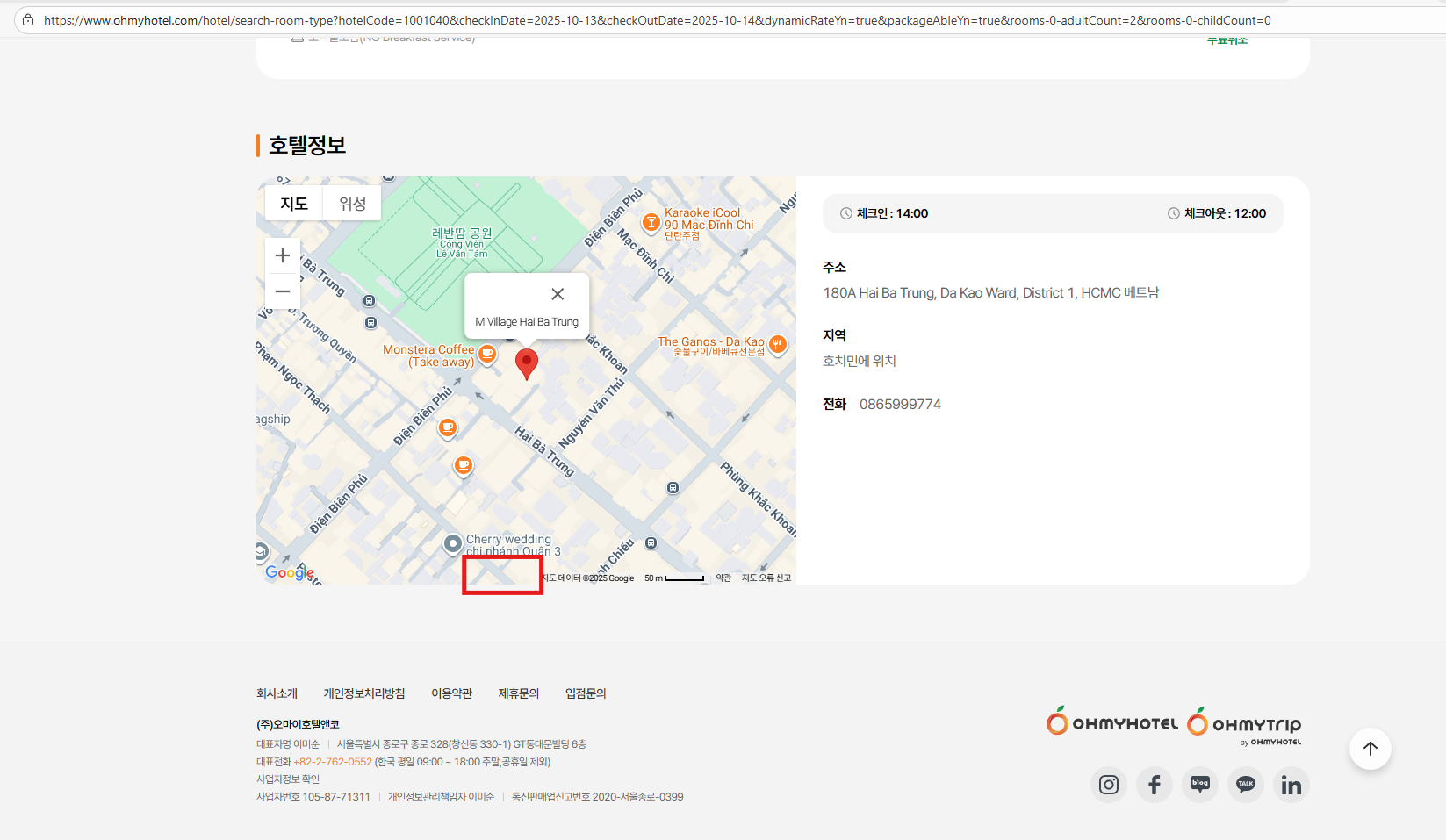This screenshot has width=1446, height=840.
Task: Select the 지도 map view tab
Action: [294, 204]
